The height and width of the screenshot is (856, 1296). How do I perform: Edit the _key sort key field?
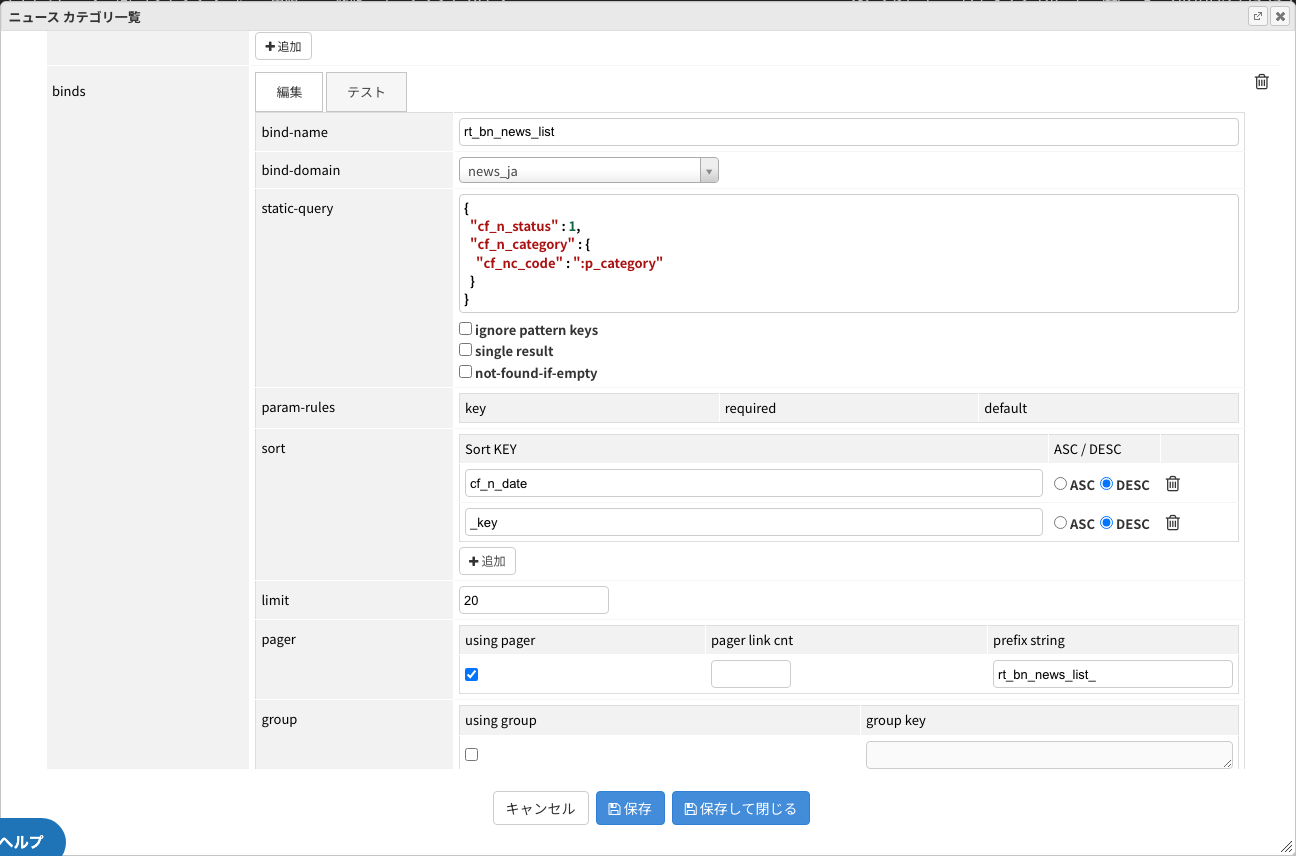coord(754,523)
